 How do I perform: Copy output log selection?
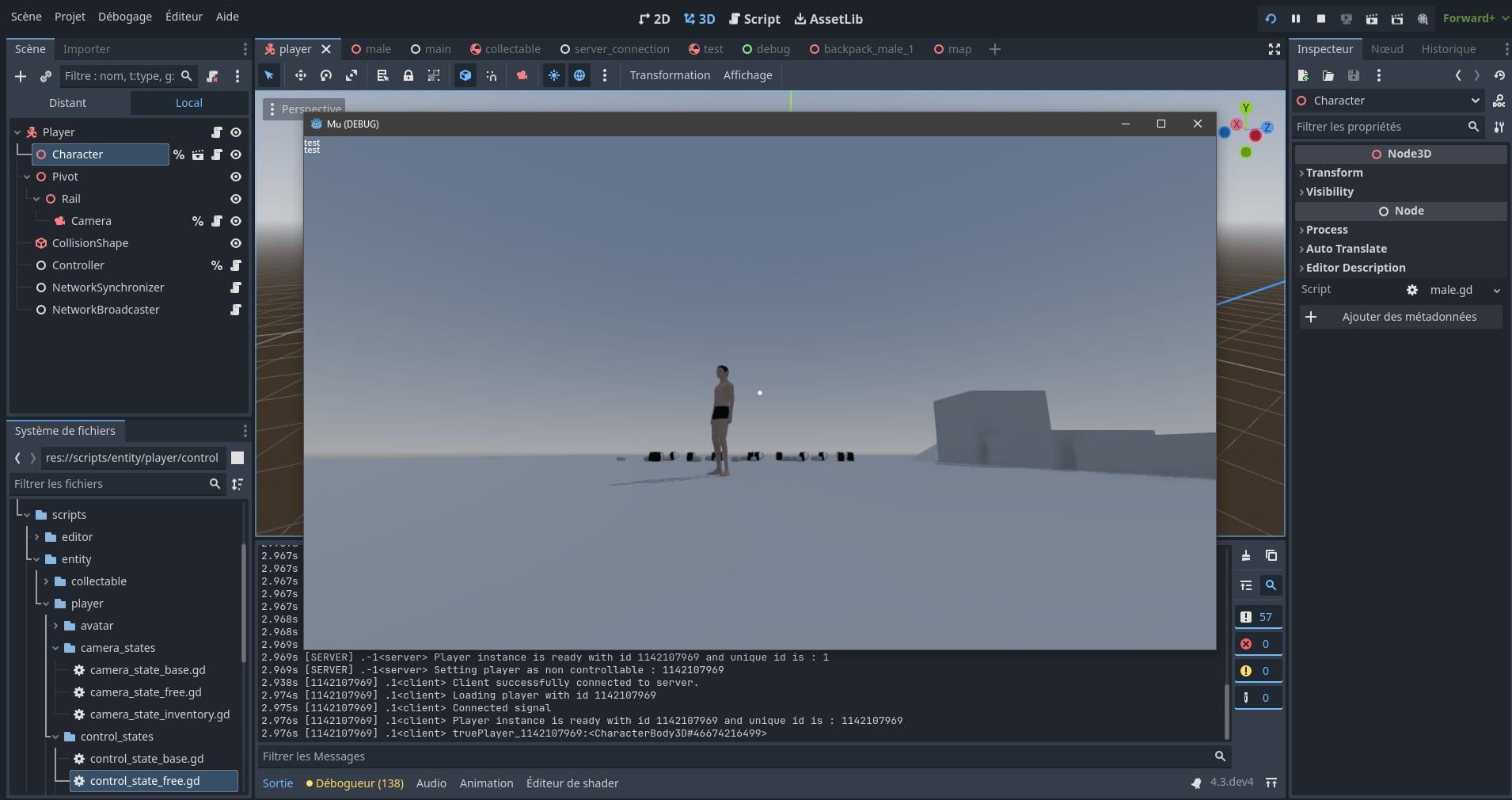[1271, 556]
